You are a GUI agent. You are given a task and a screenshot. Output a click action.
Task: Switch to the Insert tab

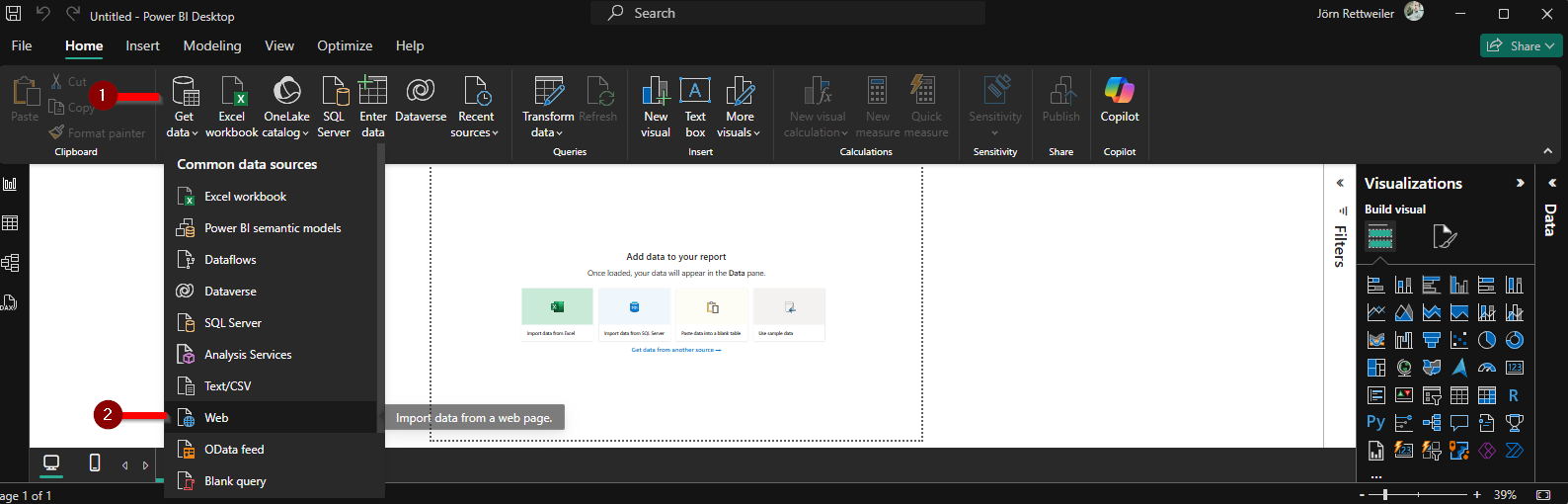point(142,45)
